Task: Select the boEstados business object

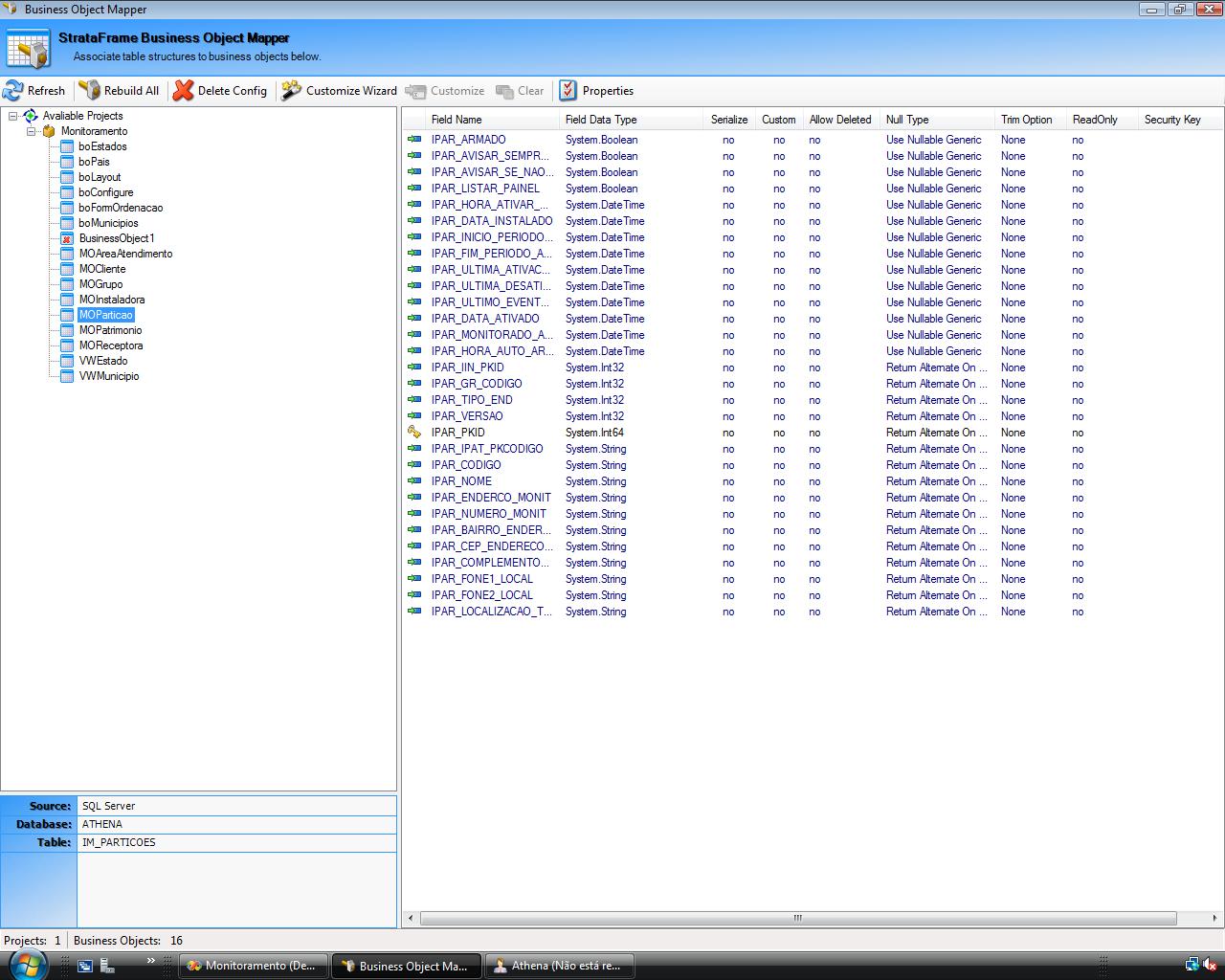Action: 102,146
